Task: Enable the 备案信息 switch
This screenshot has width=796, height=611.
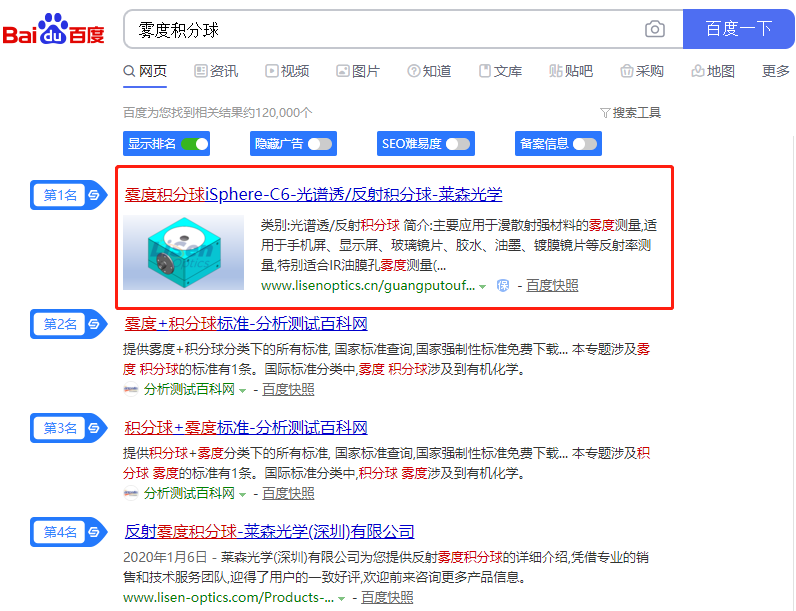Action: [x=585, y=144]
